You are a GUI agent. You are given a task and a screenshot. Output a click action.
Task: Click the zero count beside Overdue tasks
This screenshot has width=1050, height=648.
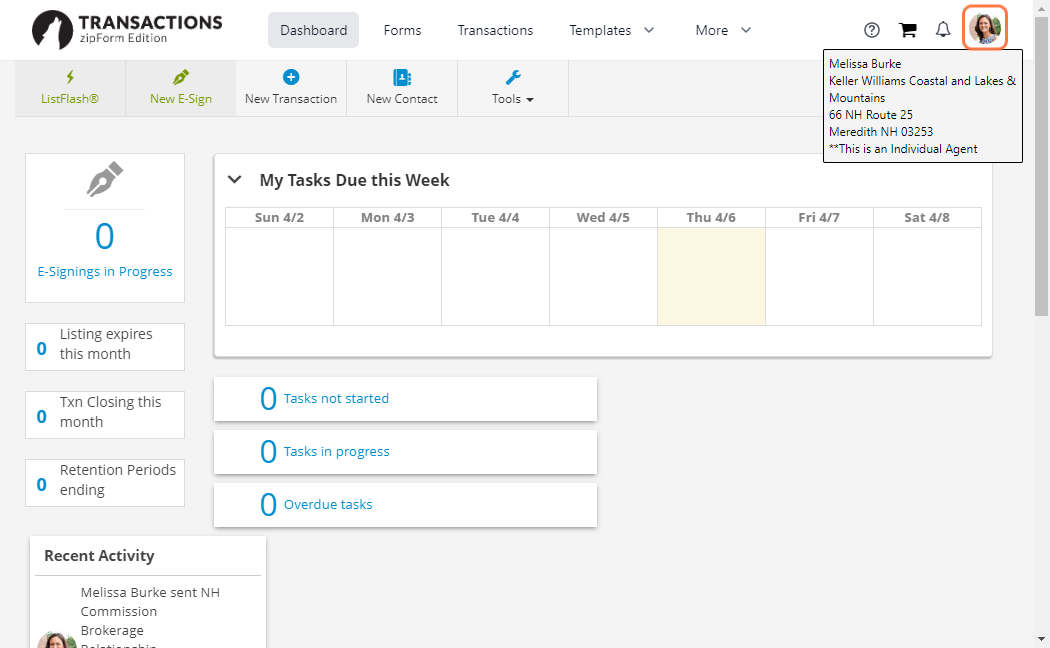click(x=268, y=505)
